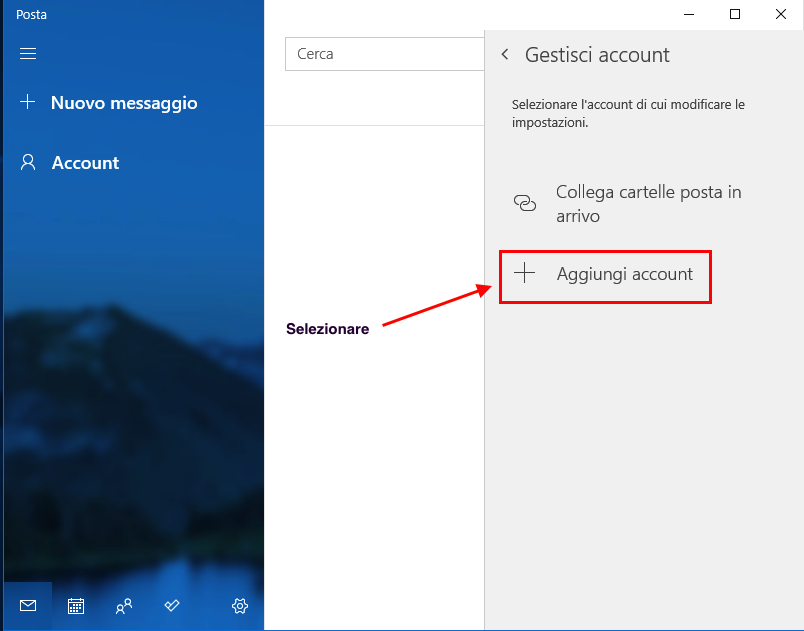Screen dimensions: 804x631
Task: Minimize the Posta window
Action: (x=689, y=14)
